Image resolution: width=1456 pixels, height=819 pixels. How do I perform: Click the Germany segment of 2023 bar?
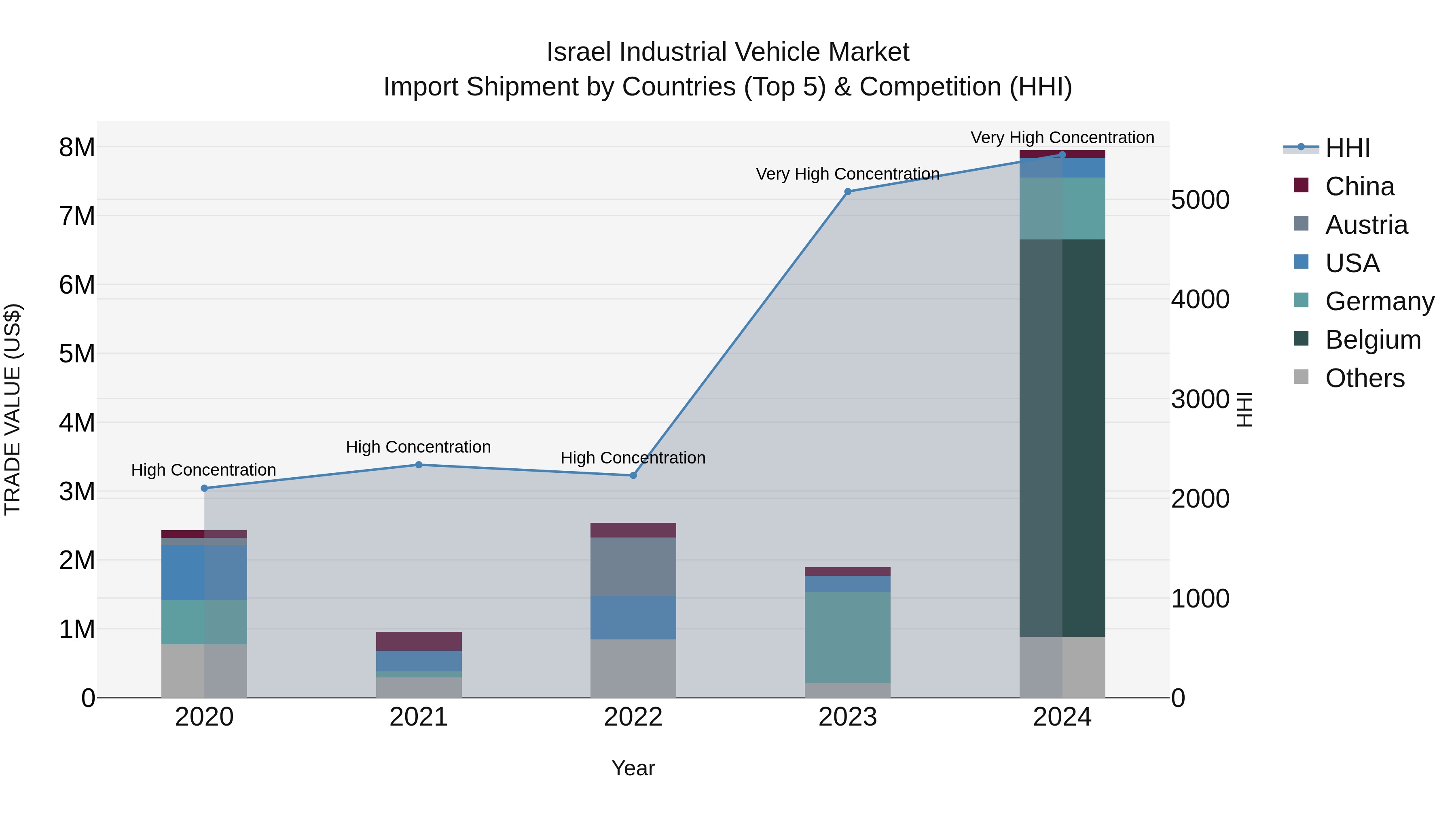click(x=848, y=637)
